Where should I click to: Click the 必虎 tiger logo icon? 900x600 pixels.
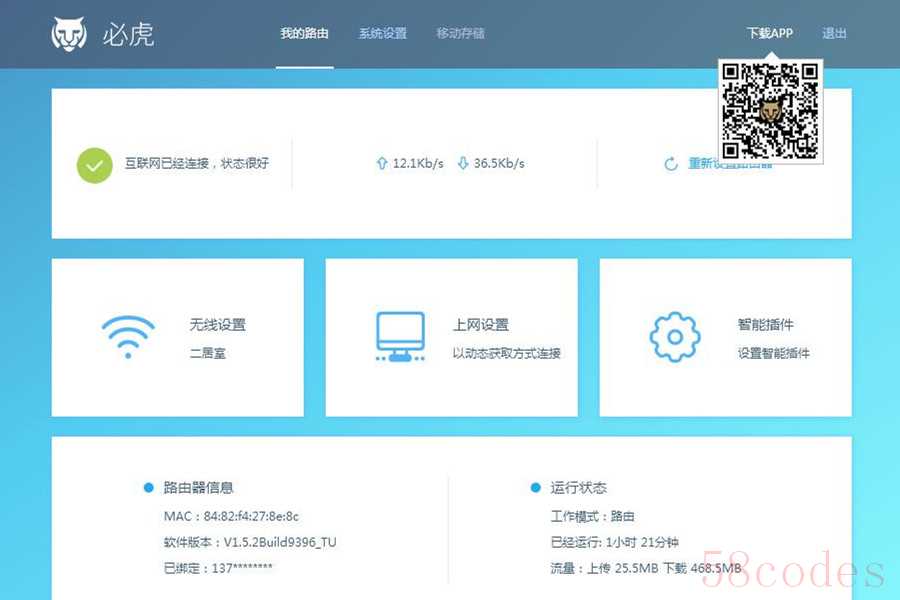tap(69, 33)
